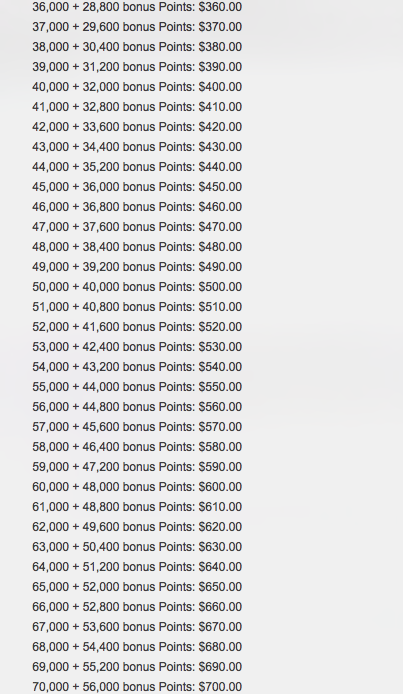Click the $640.00 price row
Viewport: 403px width, 694px height.
coord(137,567)
